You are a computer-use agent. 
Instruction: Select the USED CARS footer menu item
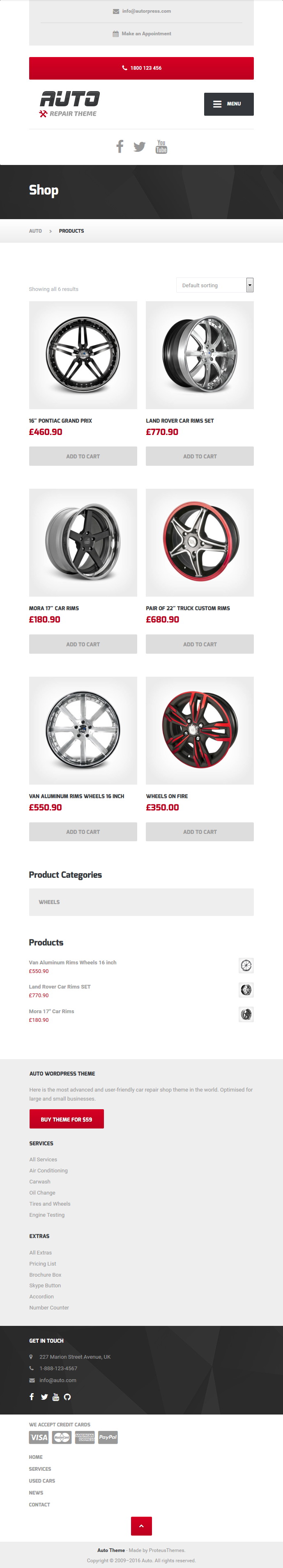point(42,1481)
